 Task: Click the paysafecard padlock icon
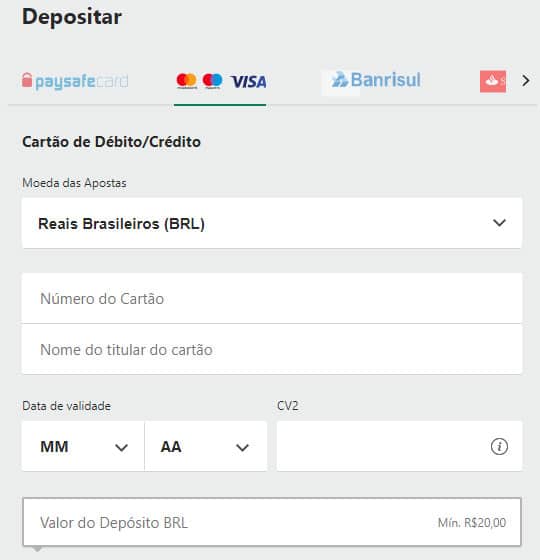(27, 80)
